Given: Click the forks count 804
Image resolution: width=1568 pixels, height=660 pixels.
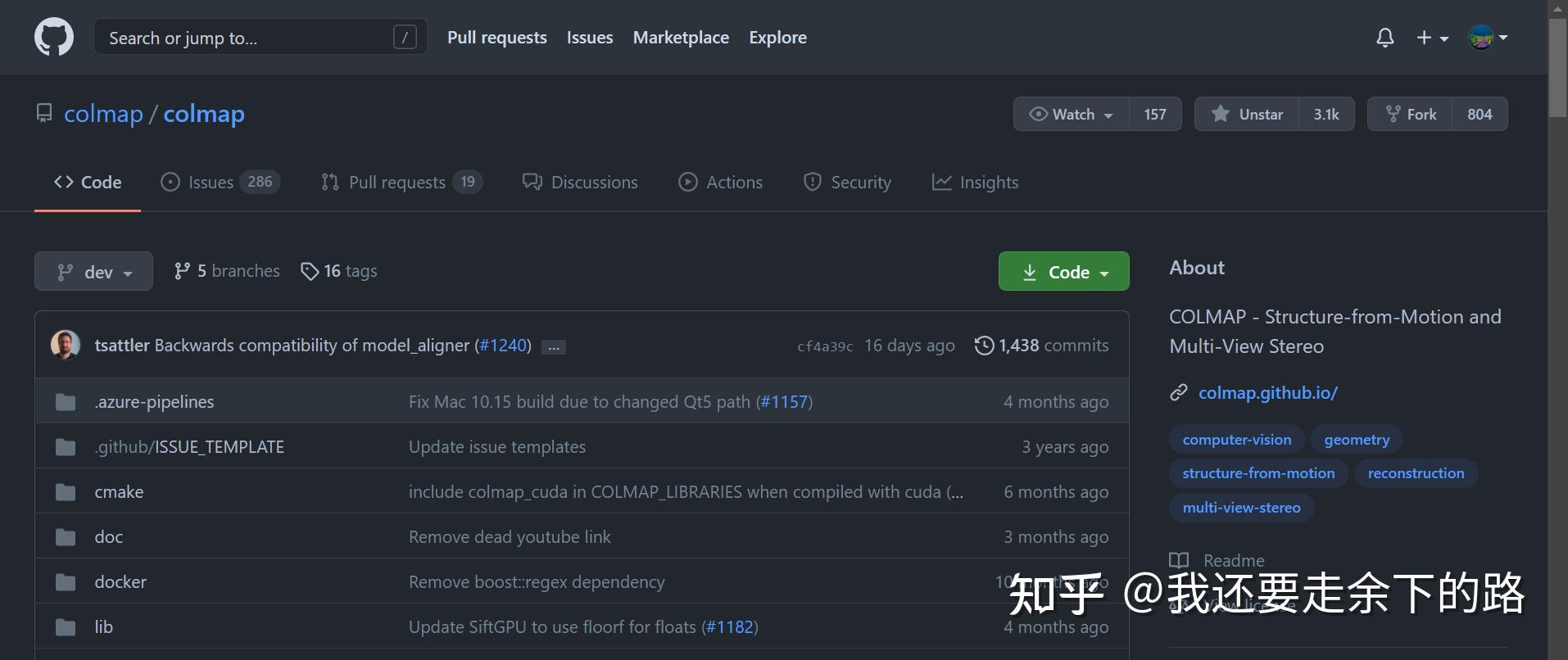Looking at the screenshot, I should (x=1480, y=114).
